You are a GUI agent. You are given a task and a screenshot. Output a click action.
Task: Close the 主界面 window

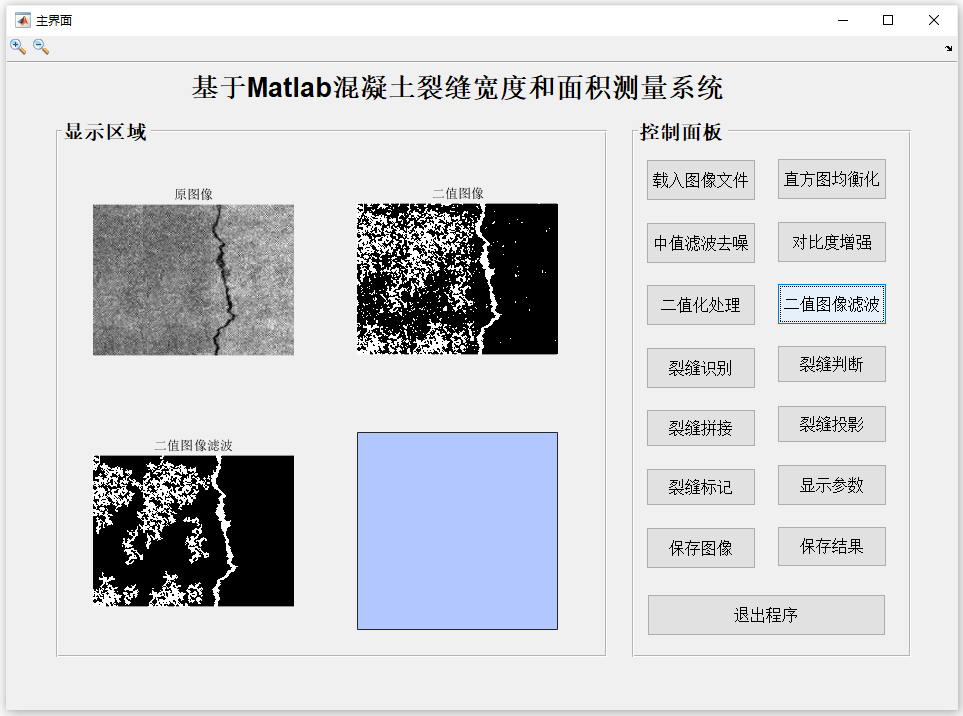[x=934, y=20]
